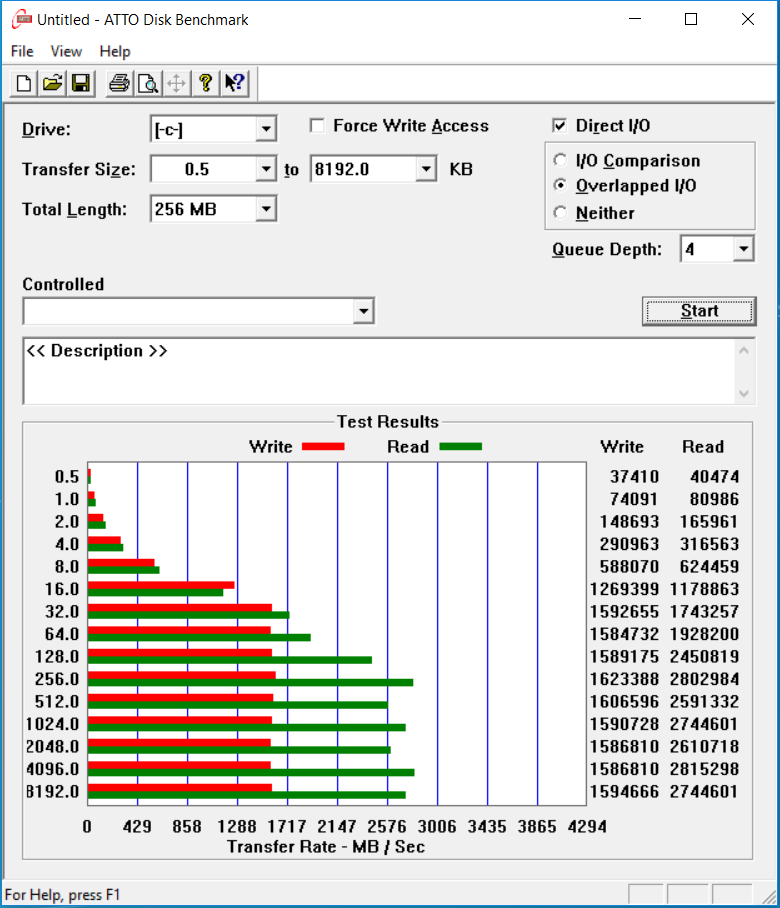The image size is (780, 908).
Task: Expand the Controlled dropdown list
Action: [x=363, y=311]
